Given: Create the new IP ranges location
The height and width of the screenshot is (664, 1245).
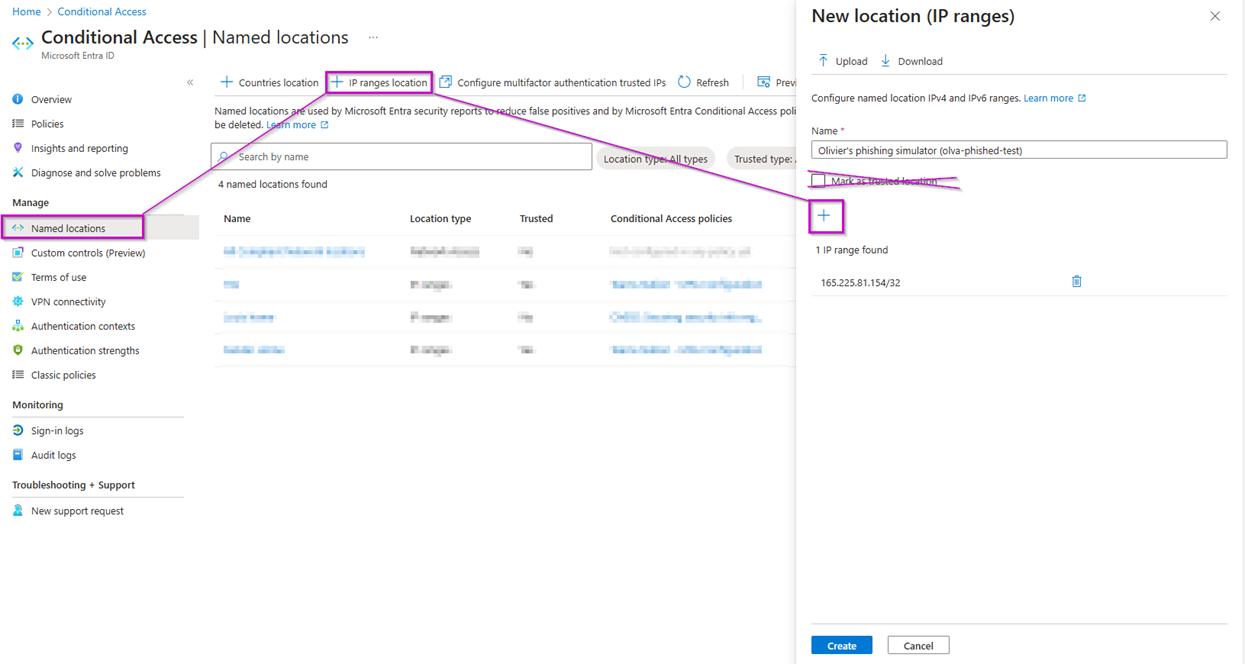Looking at the screenshot, I should click(841, 645).
